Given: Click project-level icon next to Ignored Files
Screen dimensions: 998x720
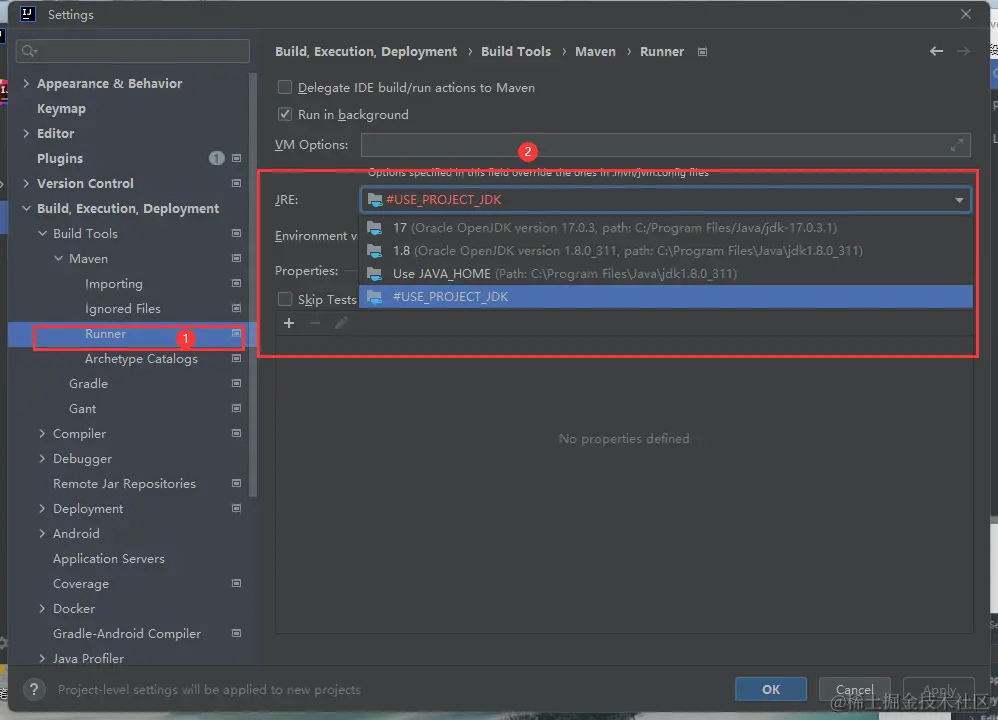Looking at the screenshot, I should click(x=236, y=308).
